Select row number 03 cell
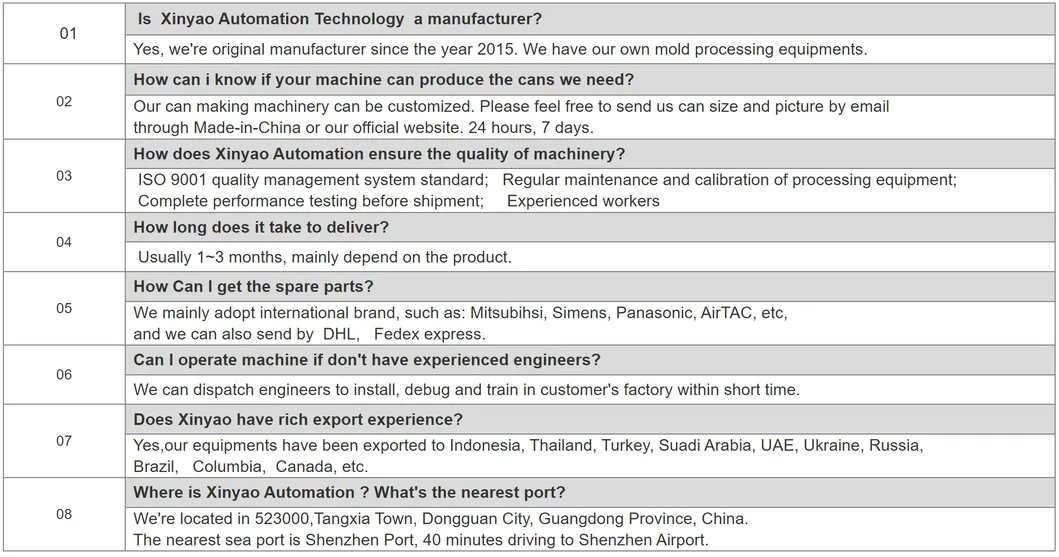The image size is (1059, 557). (66, 176)
